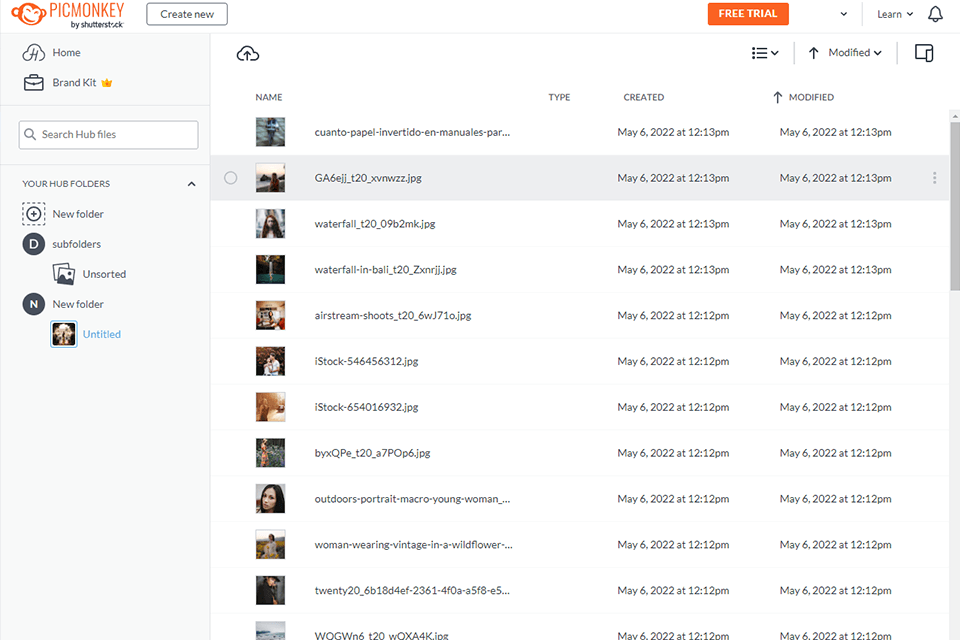Open options menu for GA6ejj_t20_xvnwzz.jpg
Viewport: 960px width, 640px height.
934,178
